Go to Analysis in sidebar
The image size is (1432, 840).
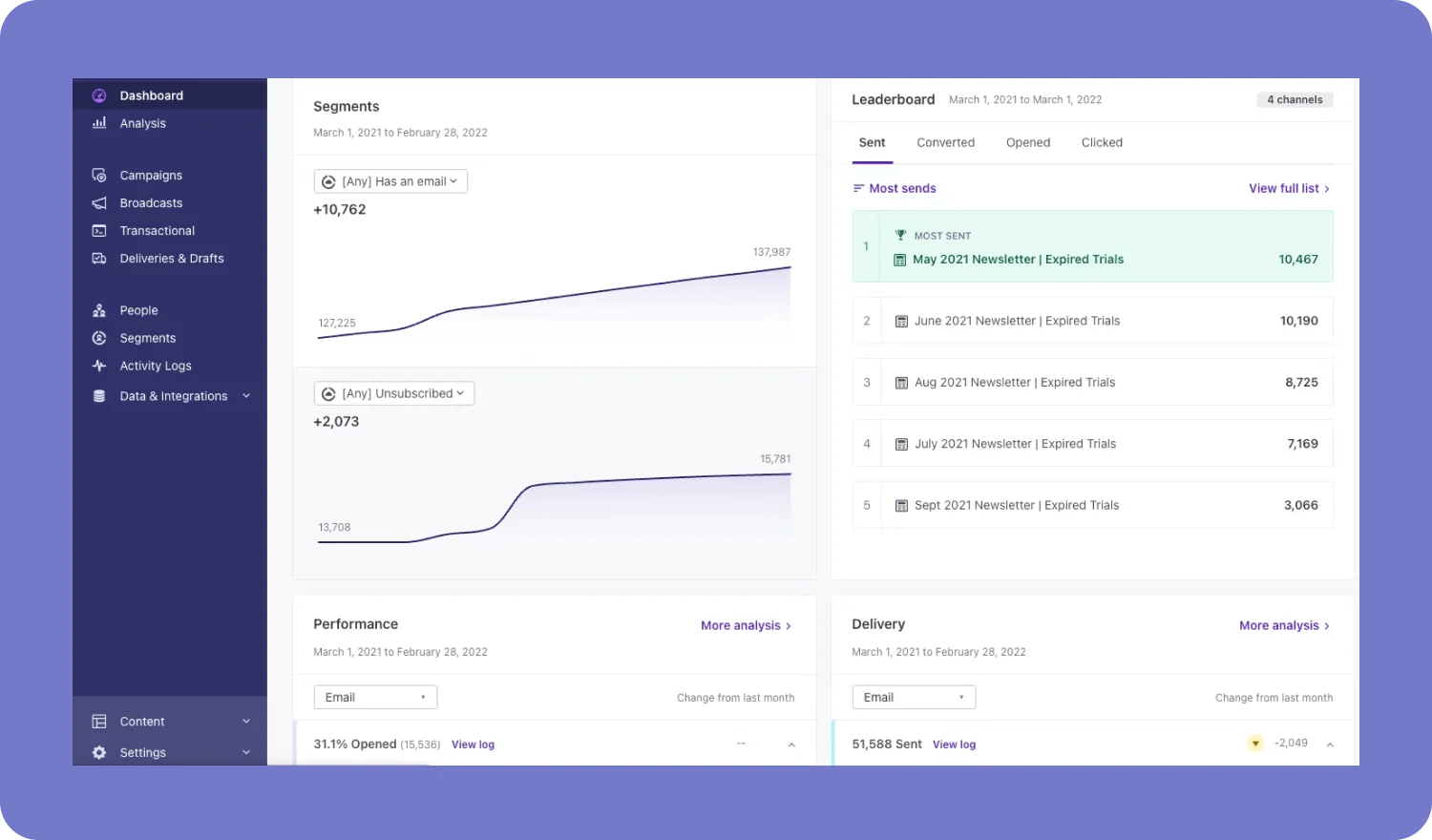point(170,123)
